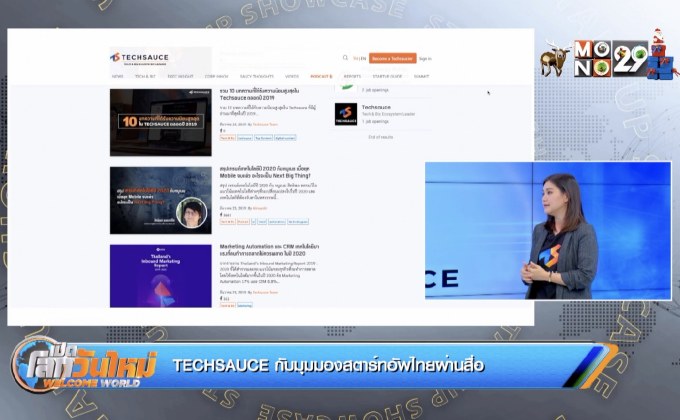Open the highlighted PODCAST menu item

tap(321, 76)
